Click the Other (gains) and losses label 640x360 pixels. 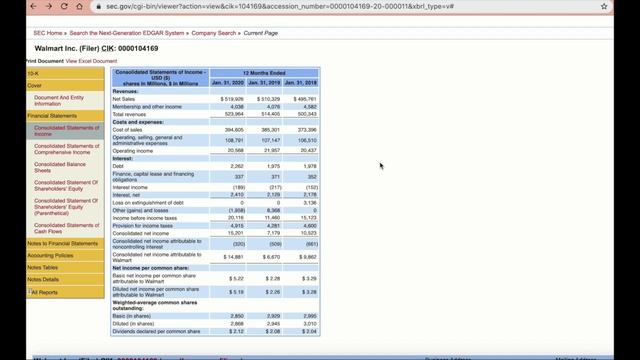140,211
